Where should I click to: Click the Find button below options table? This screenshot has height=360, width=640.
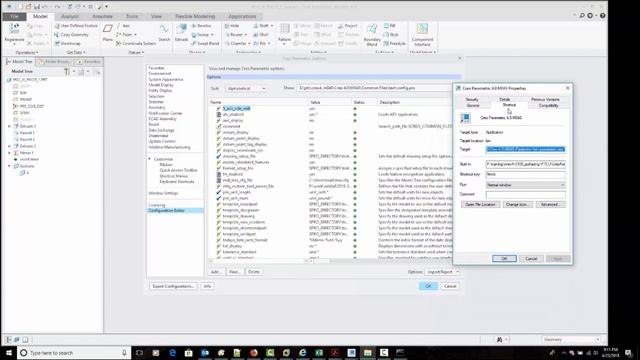234,272
